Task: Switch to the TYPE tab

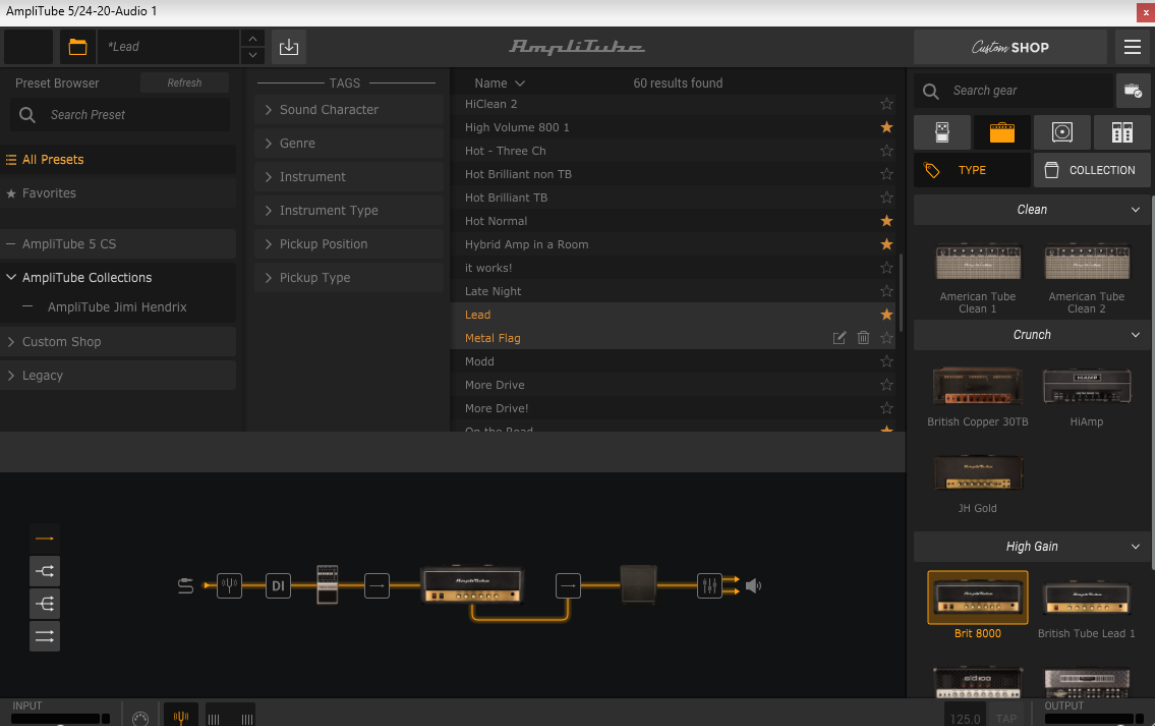Action: 972,170
